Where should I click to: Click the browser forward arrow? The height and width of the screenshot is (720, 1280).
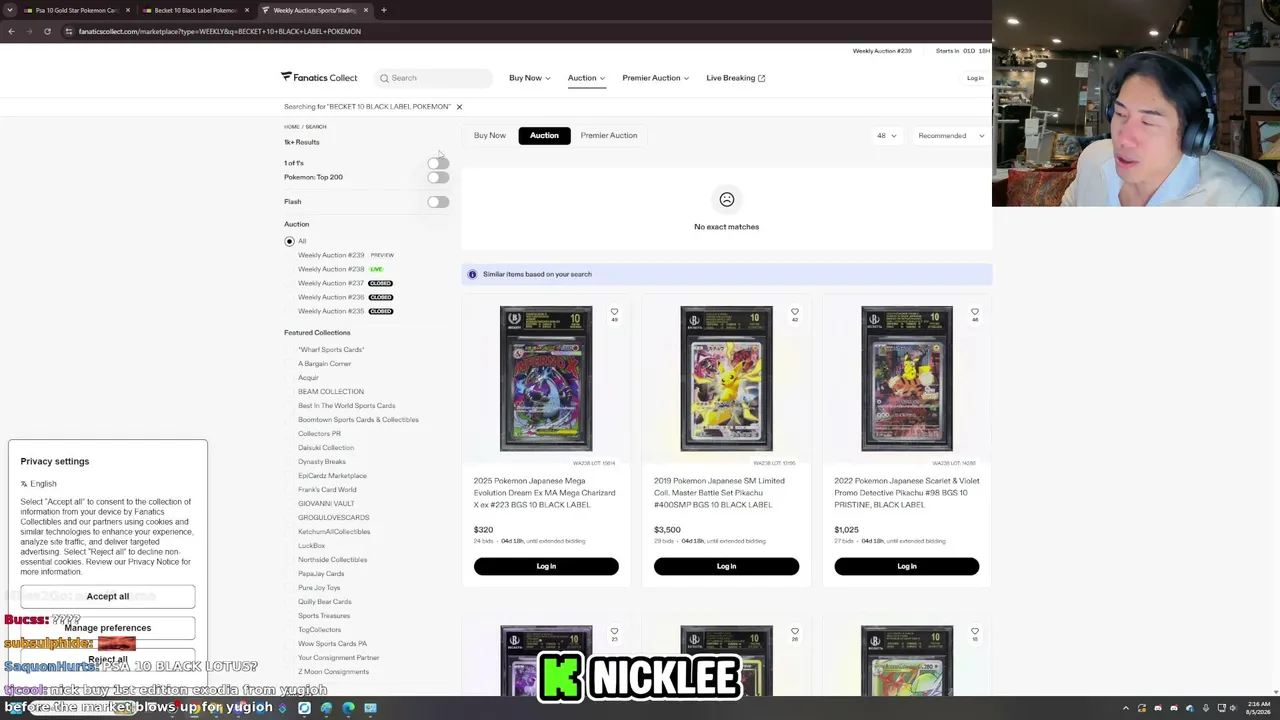pyautogui.click(x=29, y=31)
